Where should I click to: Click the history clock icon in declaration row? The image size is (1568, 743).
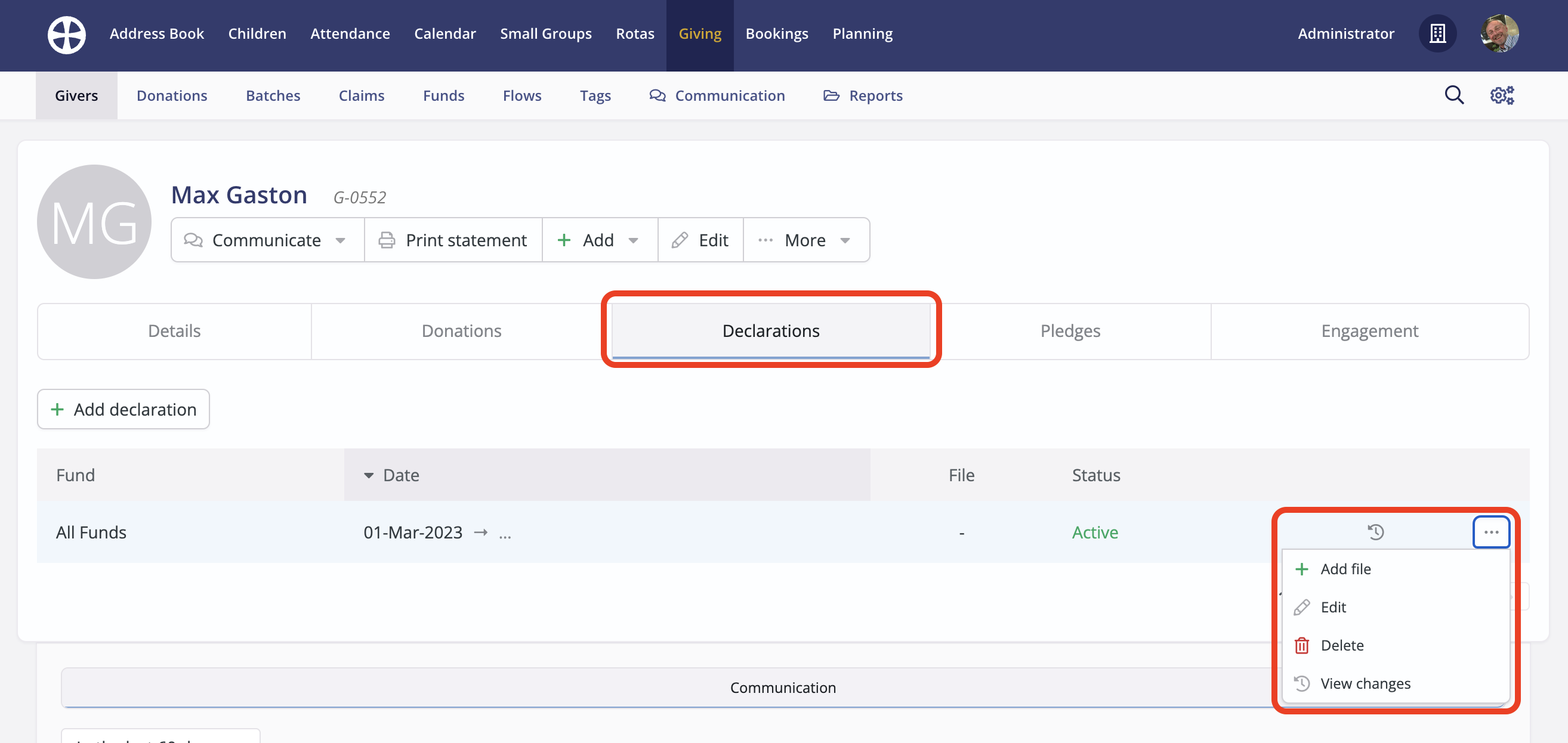[x=1375, y=532]
